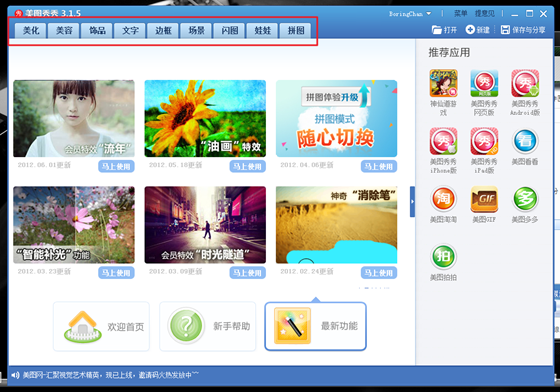Image resolution: width=560 pixels, height=392 pixels.
Task: Open the 美图秀秀网页版 icon
Action: tap(484, 83)
